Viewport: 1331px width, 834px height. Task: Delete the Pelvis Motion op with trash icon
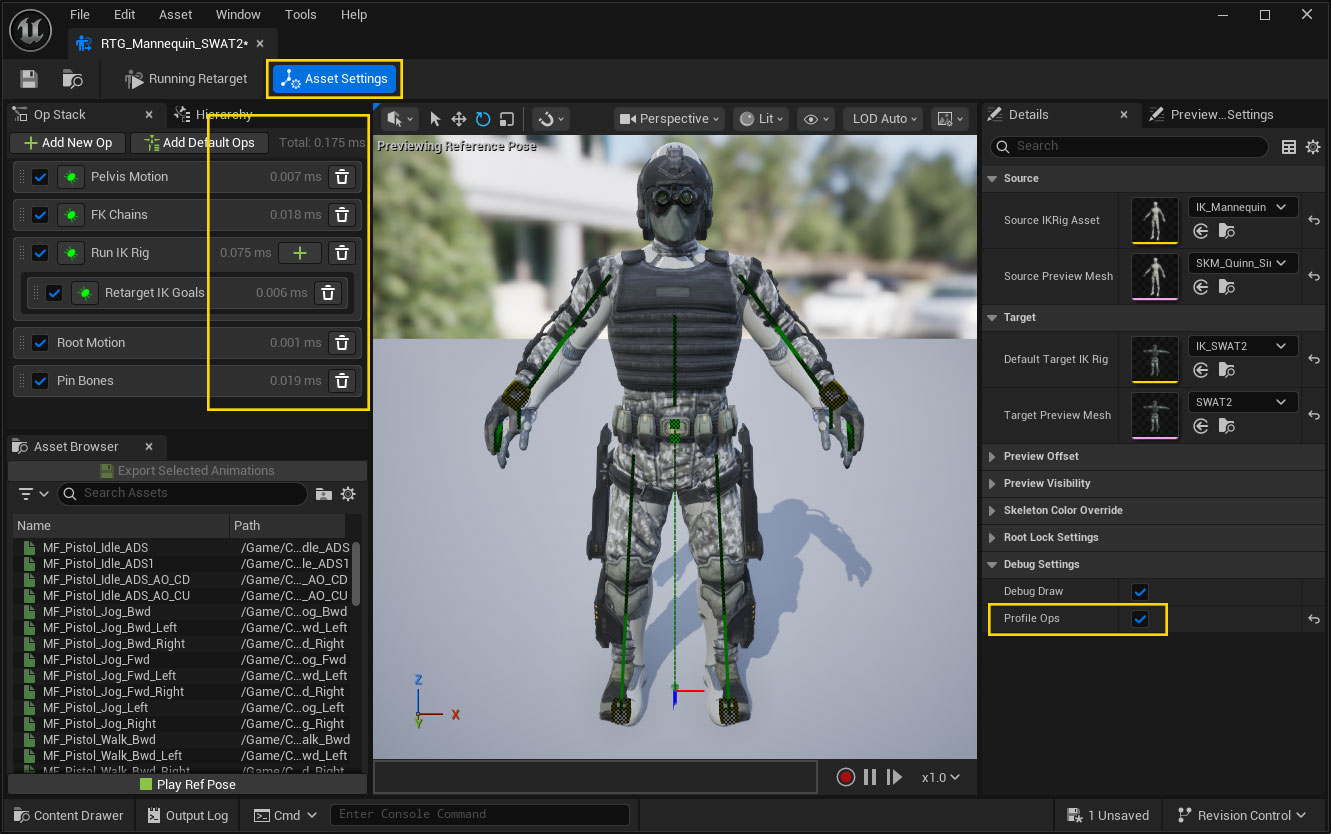pyautogui.click(x=342, y=177)
